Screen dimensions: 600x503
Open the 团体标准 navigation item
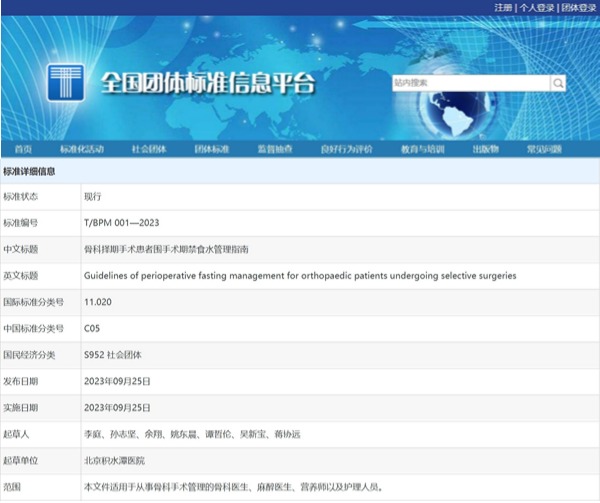pyautogui.click(x=211, y=149)
